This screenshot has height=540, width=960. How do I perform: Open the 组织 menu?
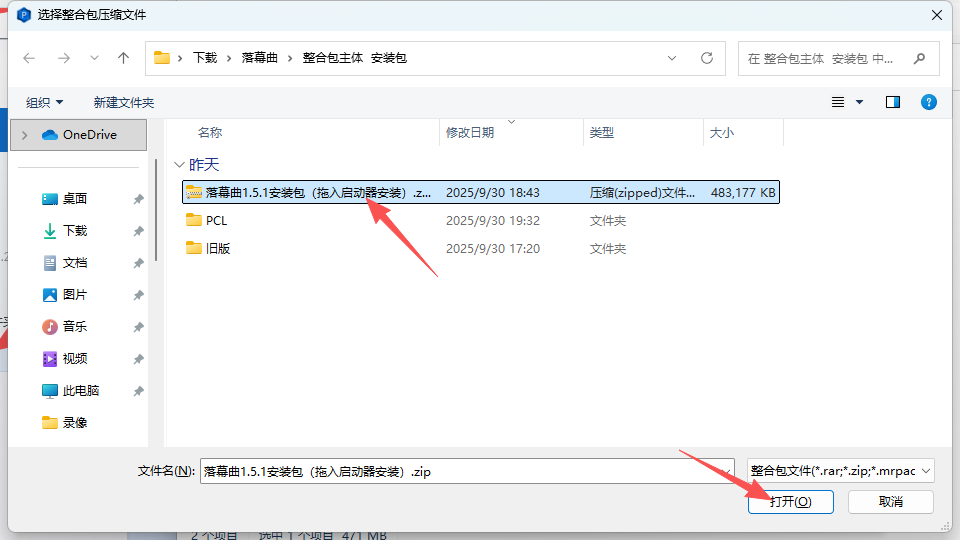(x=44, y=102)
